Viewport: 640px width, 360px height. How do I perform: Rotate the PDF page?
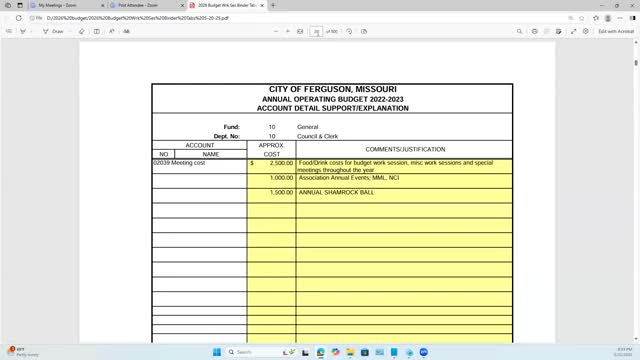(x=349, y=31)
